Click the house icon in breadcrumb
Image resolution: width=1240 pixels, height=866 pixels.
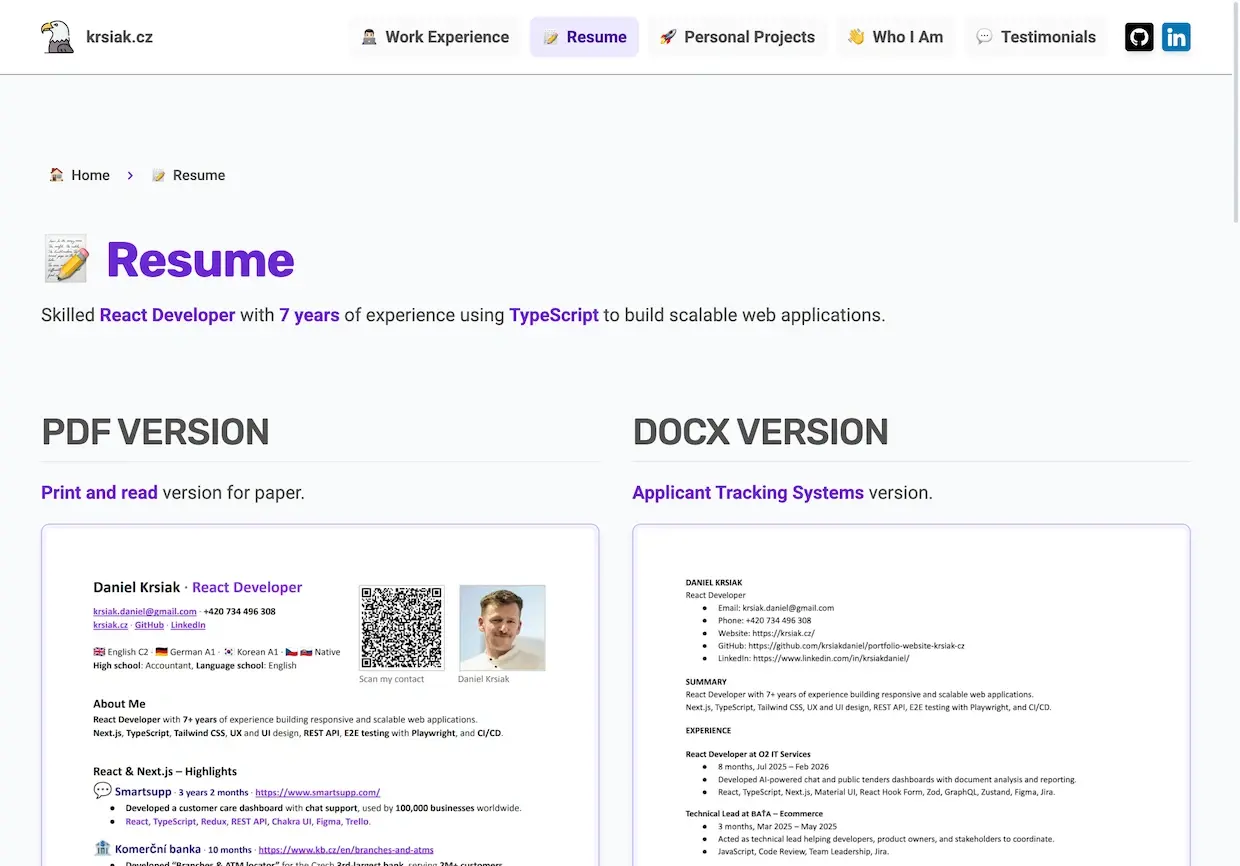57,175
